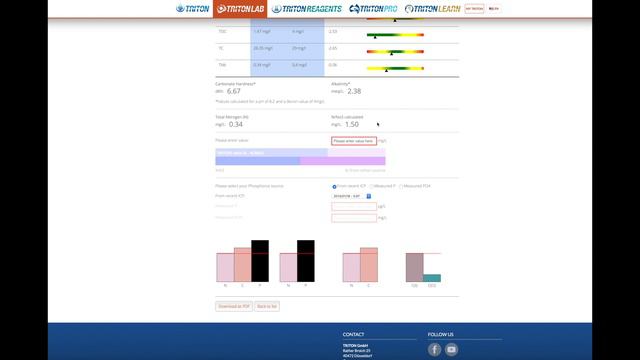The height and width of the screenshot is (360, 640).
Task: Switch to the Triton Pro tab
Action: point(373,9)
